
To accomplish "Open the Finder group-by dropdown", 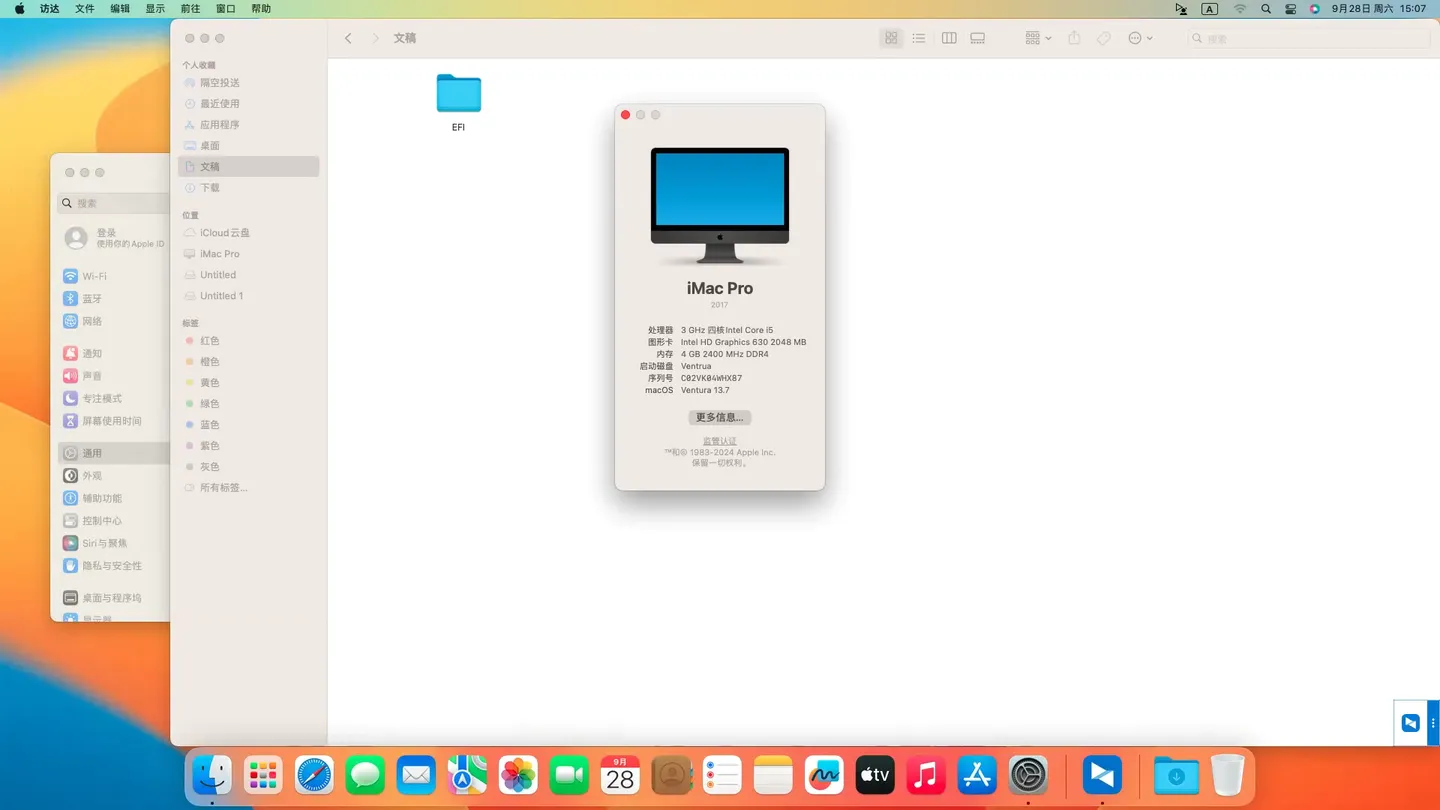I will tap(1038, 38).
